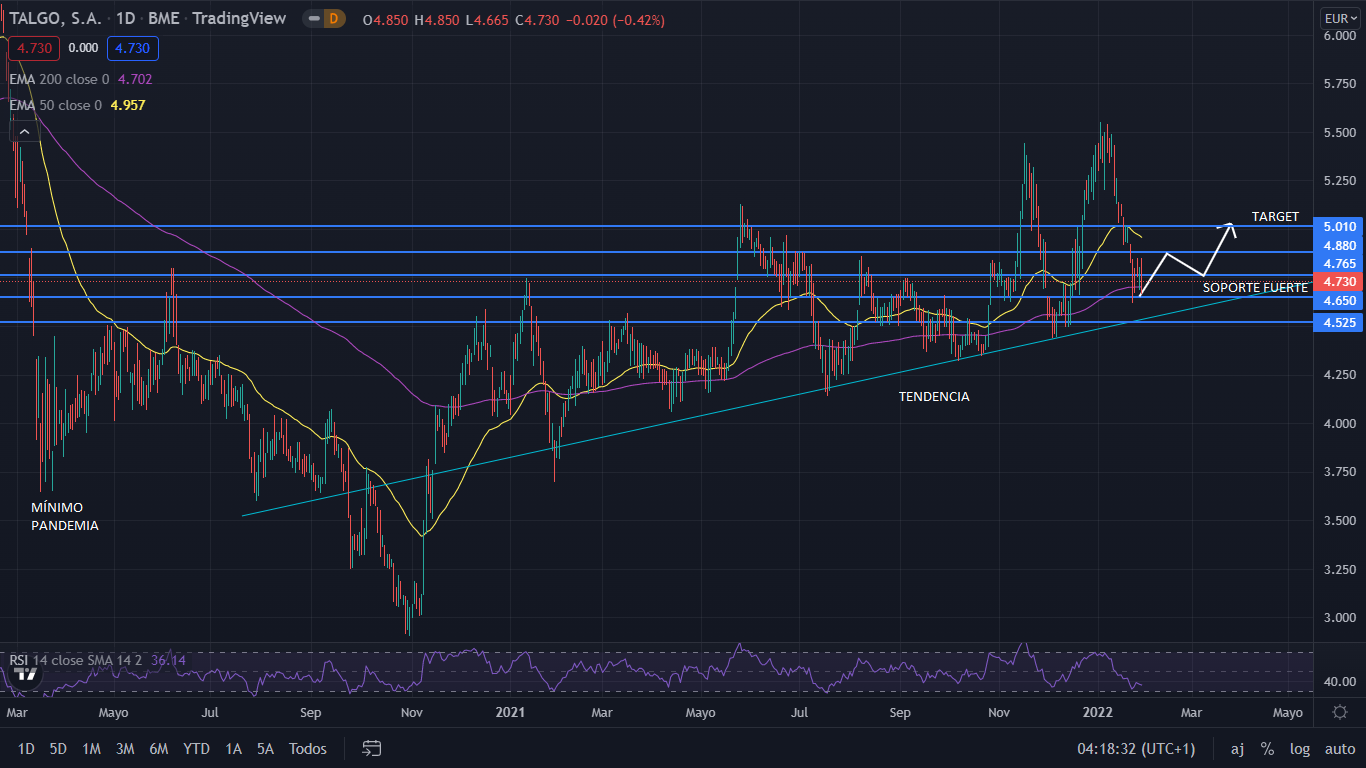Open the timezone menu showing UTC+1

tap(1136, 749)
